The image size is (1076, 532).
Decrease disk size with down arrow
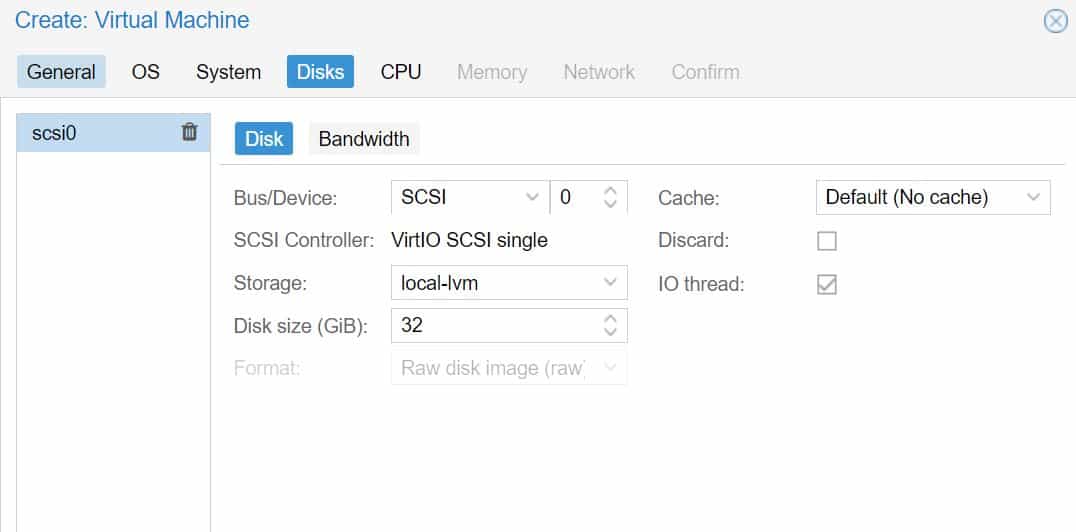click(610, 332)
